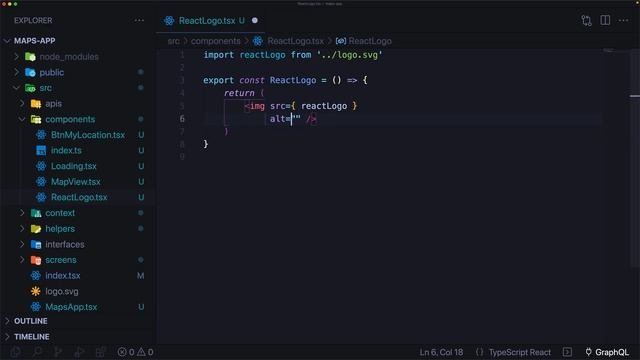The height and width of the screenshot is (360, 640).
Task: Open BtnMyLocation.tsx file
Action: coord(88,135)
